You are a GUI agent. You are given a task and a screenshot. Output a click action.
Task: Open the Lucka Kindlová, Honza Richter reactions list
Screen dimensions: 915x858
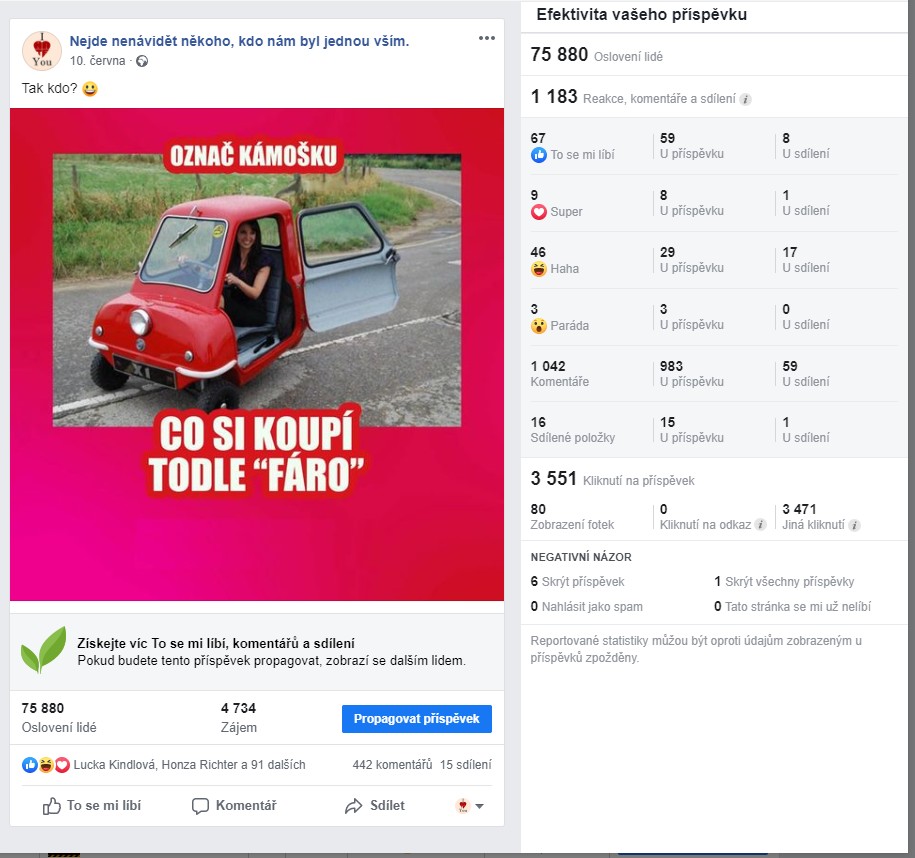coord(189,765)
